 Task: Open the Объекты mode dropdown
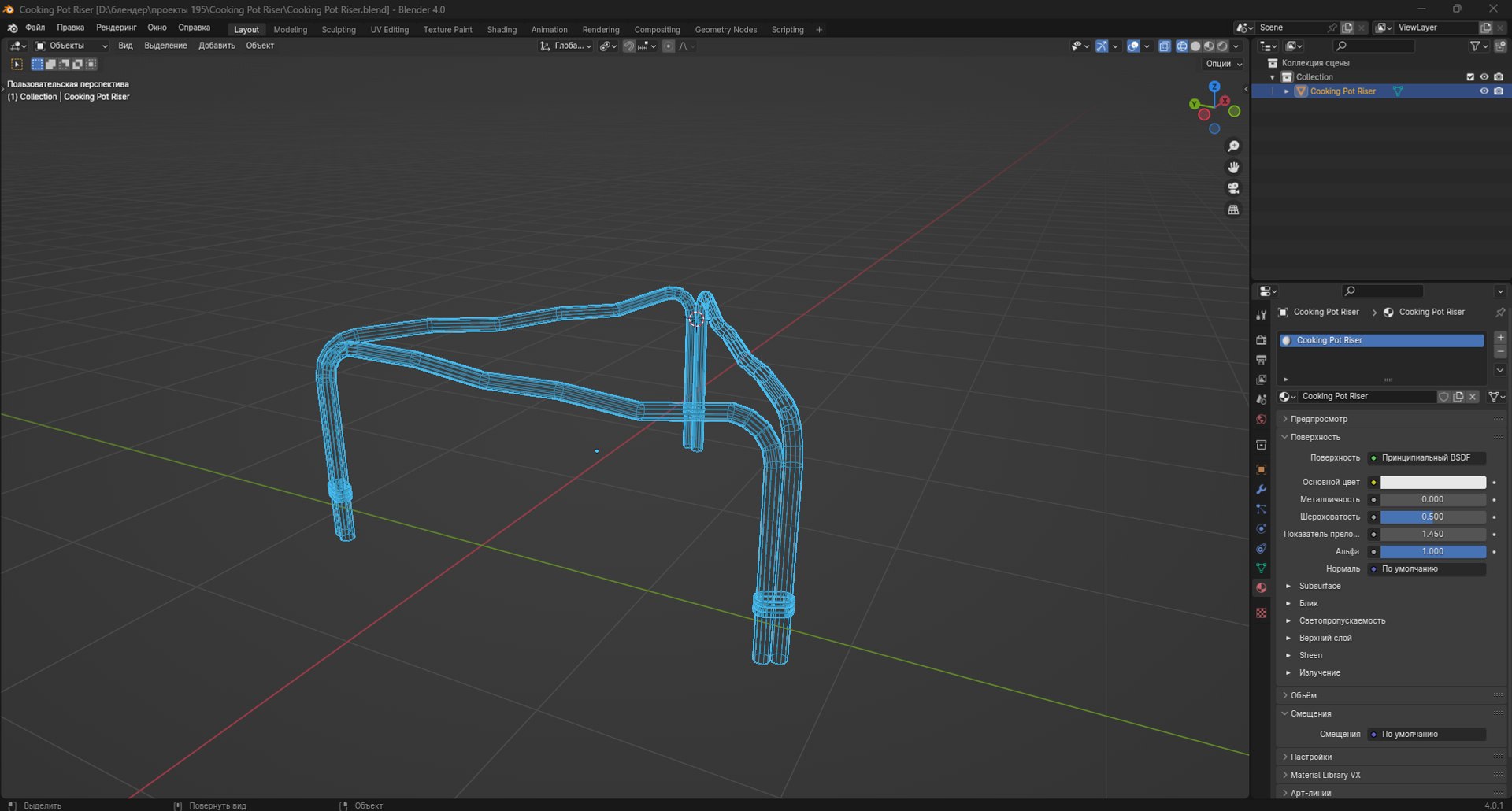click(x=71, y=46)
